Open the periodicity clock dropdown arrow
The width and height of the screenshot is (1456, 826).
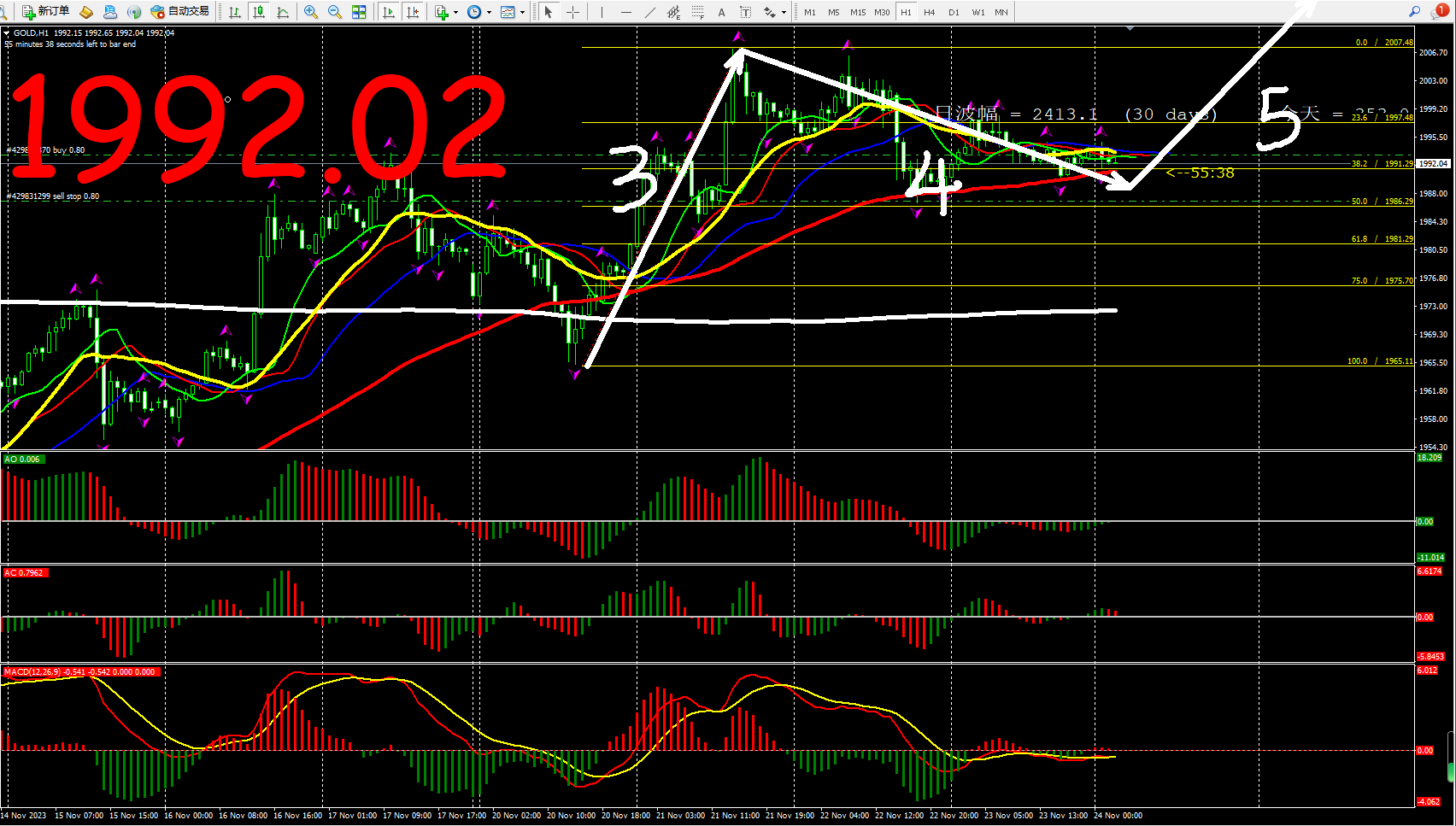(489, 12)
